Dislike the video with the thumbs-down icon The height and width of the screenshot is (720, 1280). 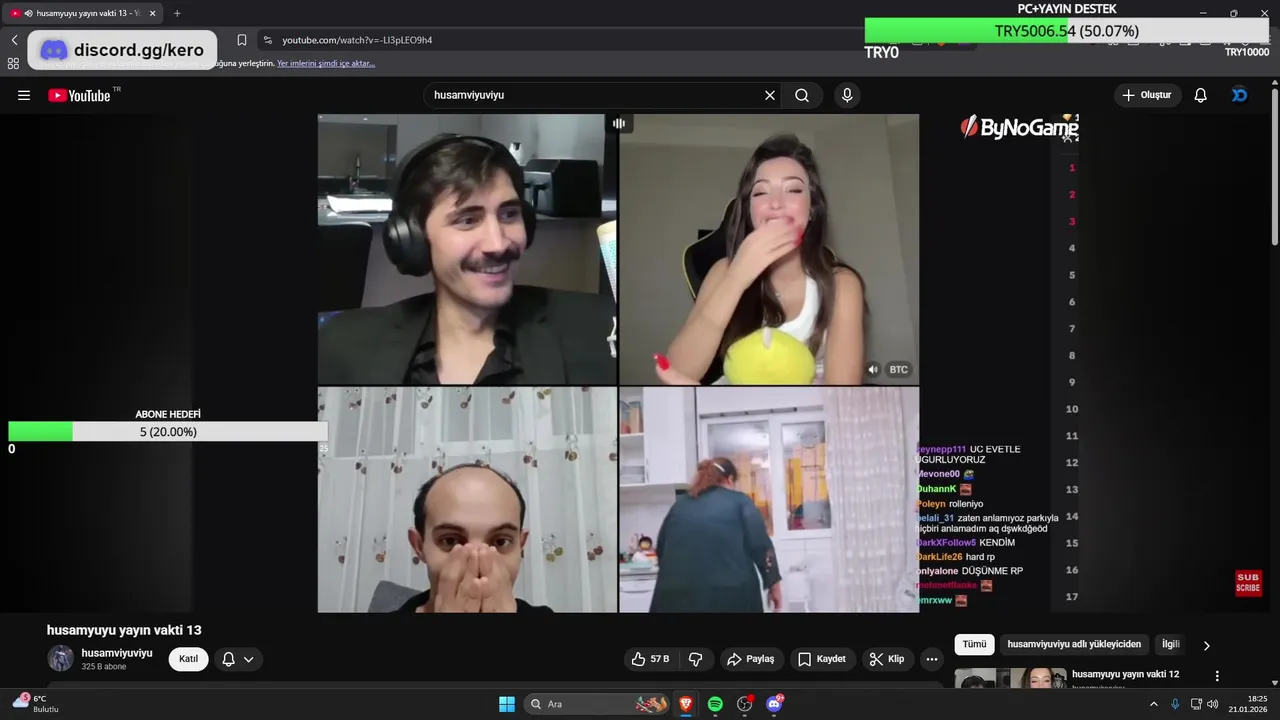coord(696,659)
